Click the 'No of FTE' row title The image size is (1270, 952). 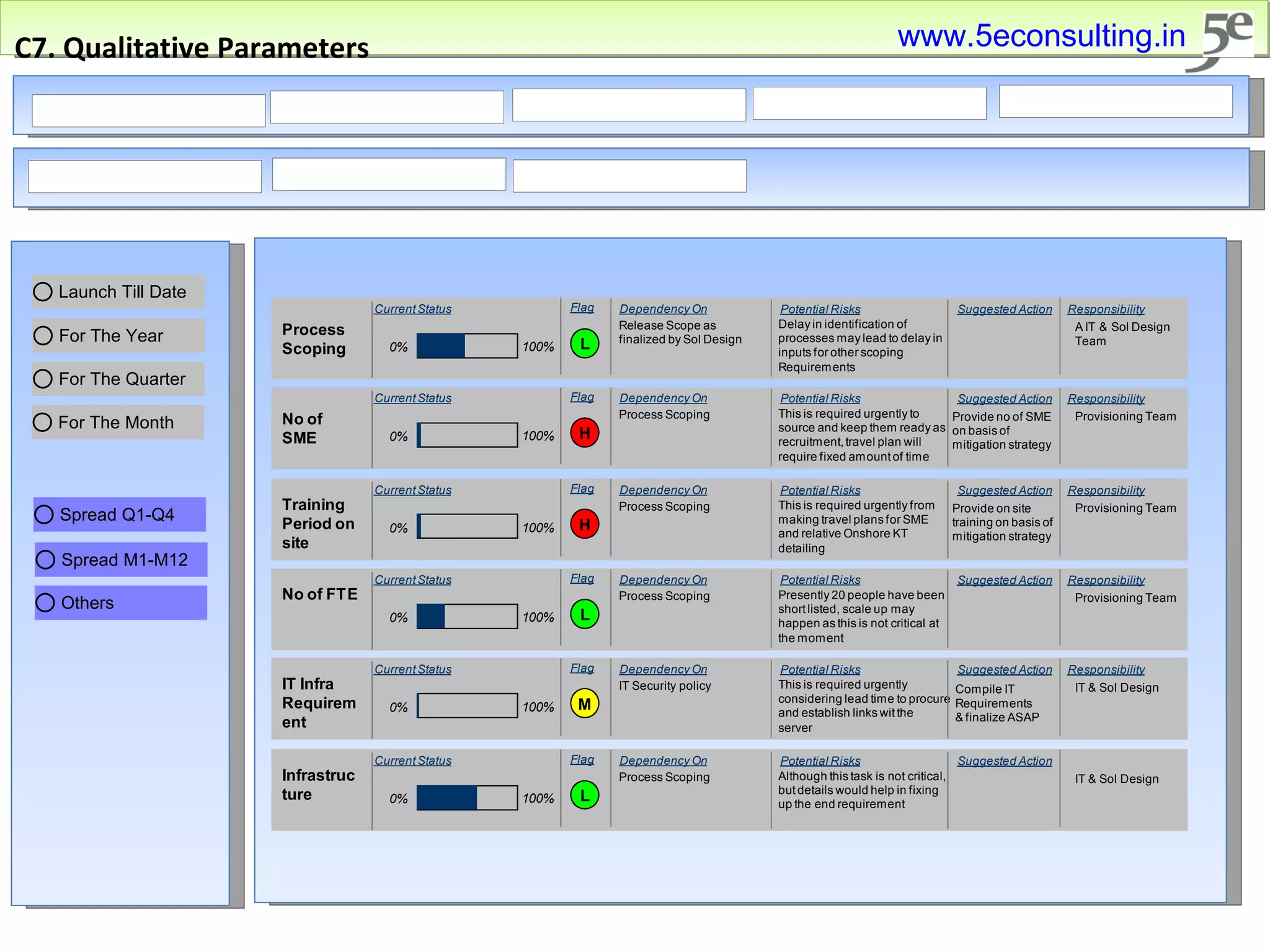point(320,594)
